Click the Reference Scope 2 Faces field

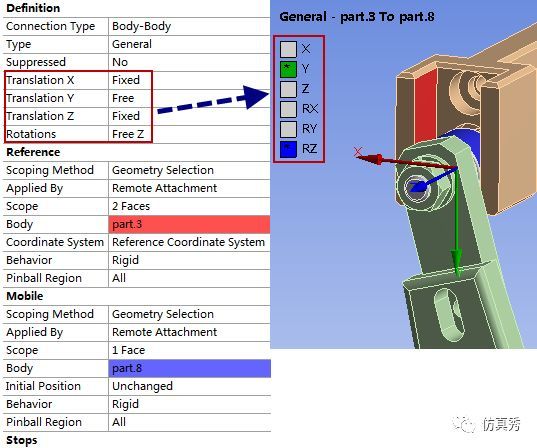click(x=189, y=206)
